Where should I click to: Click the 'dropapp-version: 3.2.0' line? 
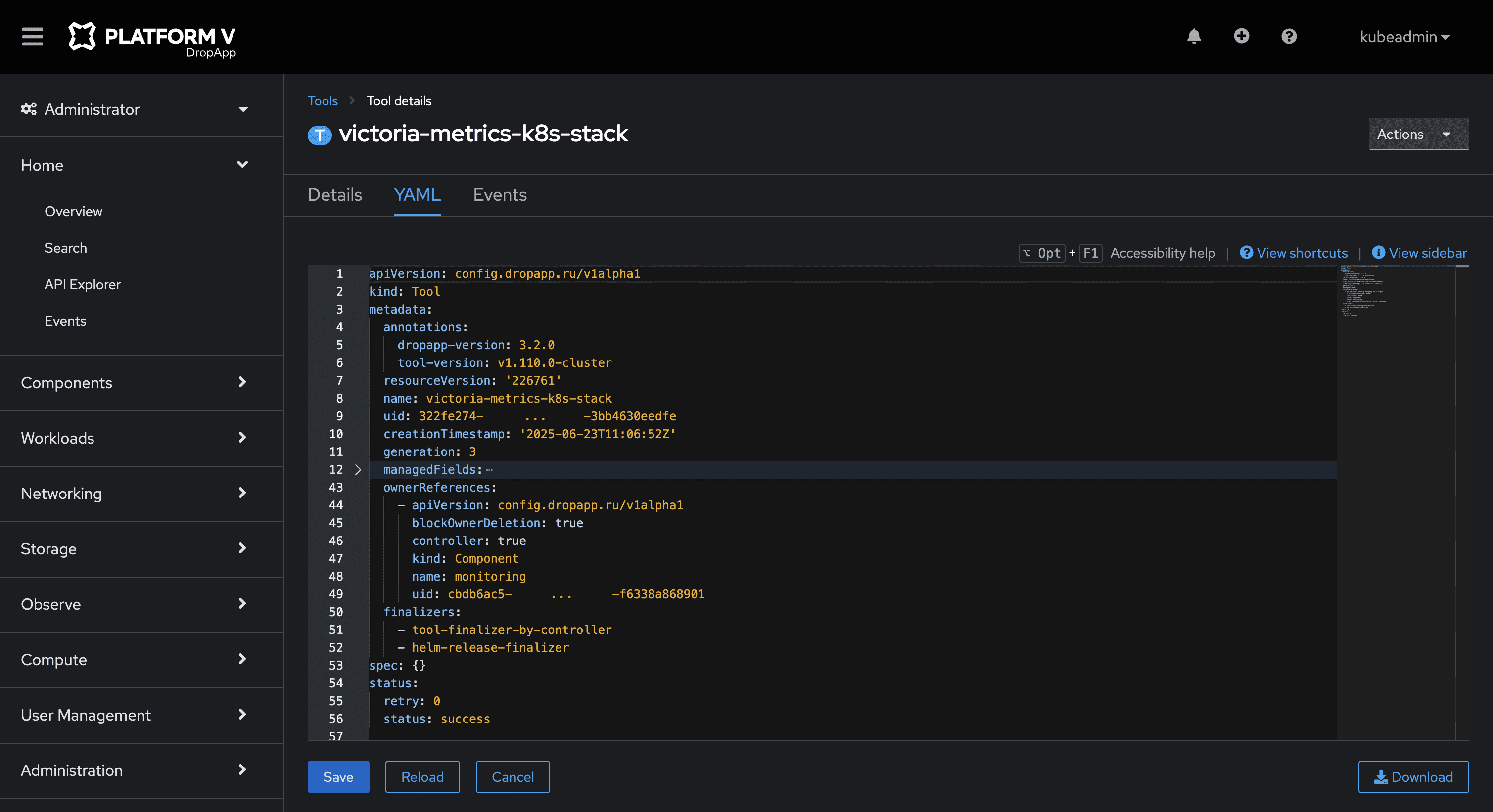pyautogui.click(x=476, y=345)
